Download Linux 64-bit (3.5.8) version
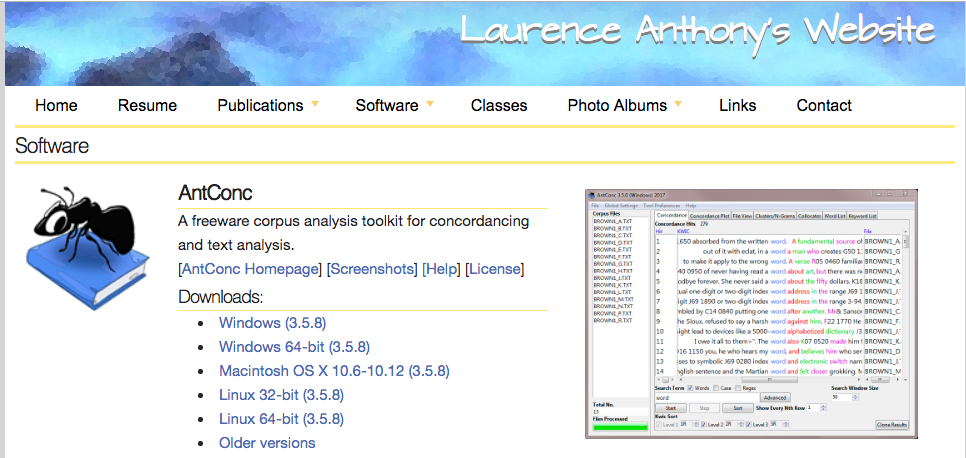966x458 pixels. click(281, 419)
